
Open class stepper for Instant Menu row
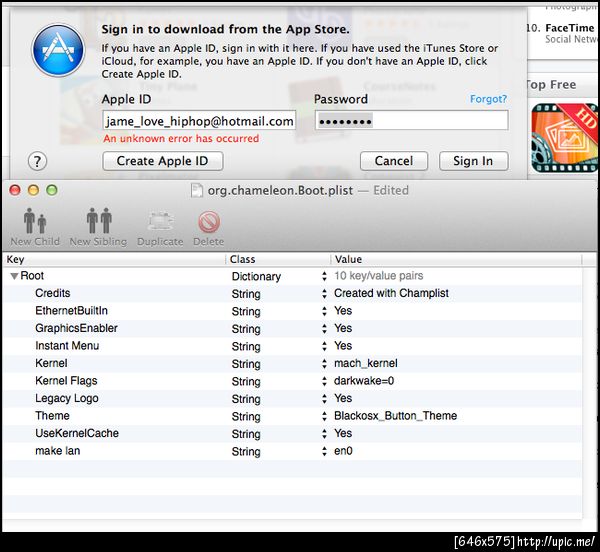(x=324, y=347)
